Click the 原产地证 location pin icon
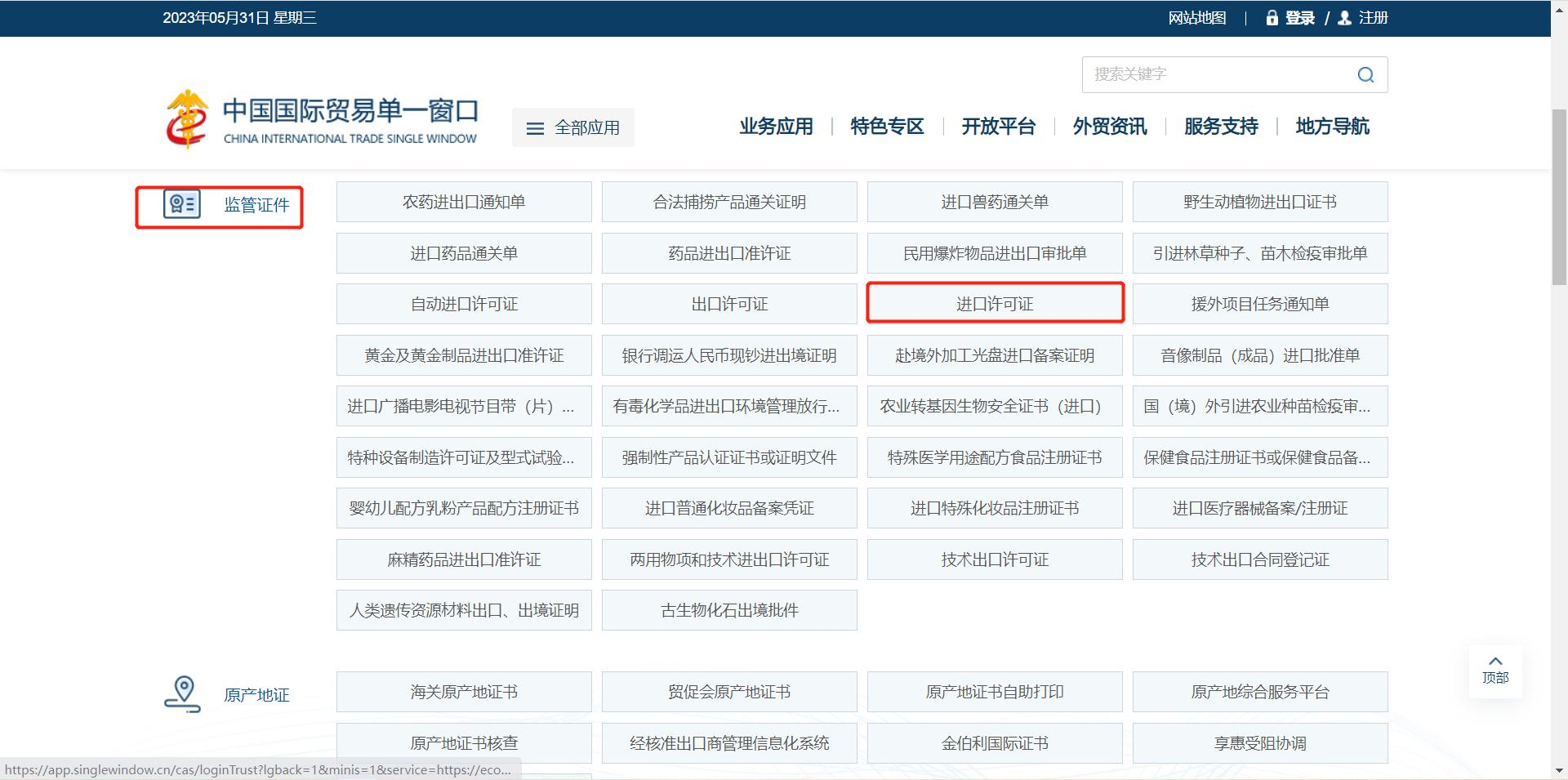 coord(183,693)
